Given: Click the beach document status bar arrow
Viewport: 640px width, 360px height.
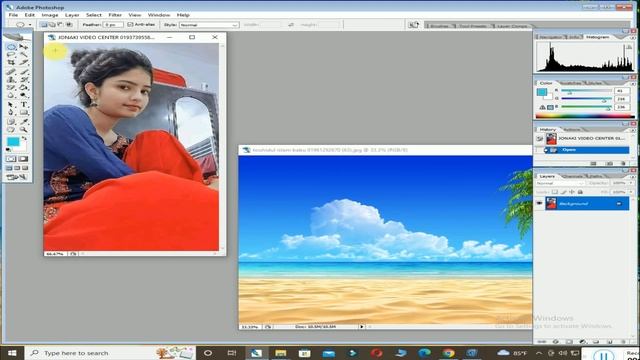Looking at the screenshot, I should pyautogui.click(x=361, y=327).
